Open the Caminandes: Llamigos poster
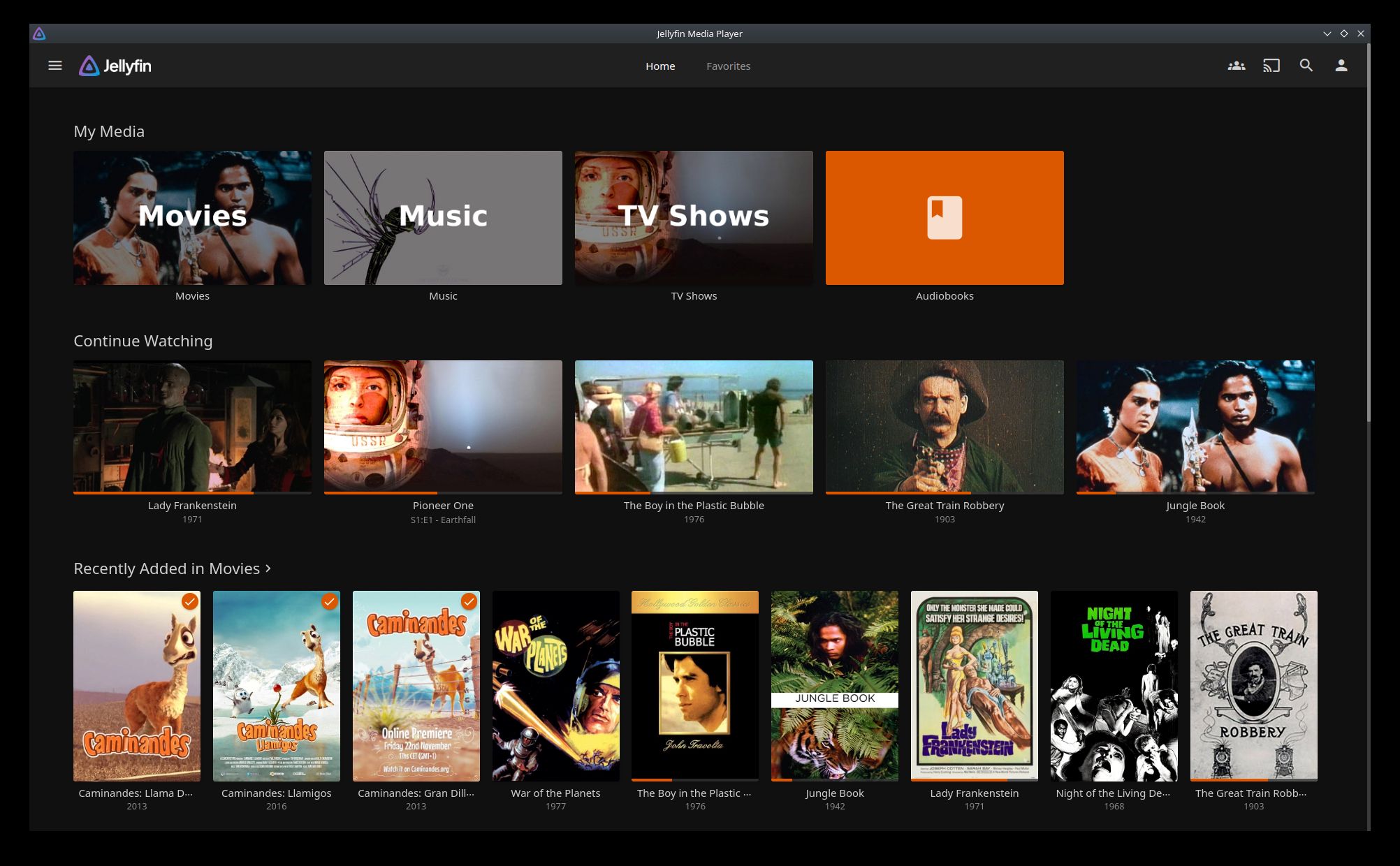 tap(277, 686)
